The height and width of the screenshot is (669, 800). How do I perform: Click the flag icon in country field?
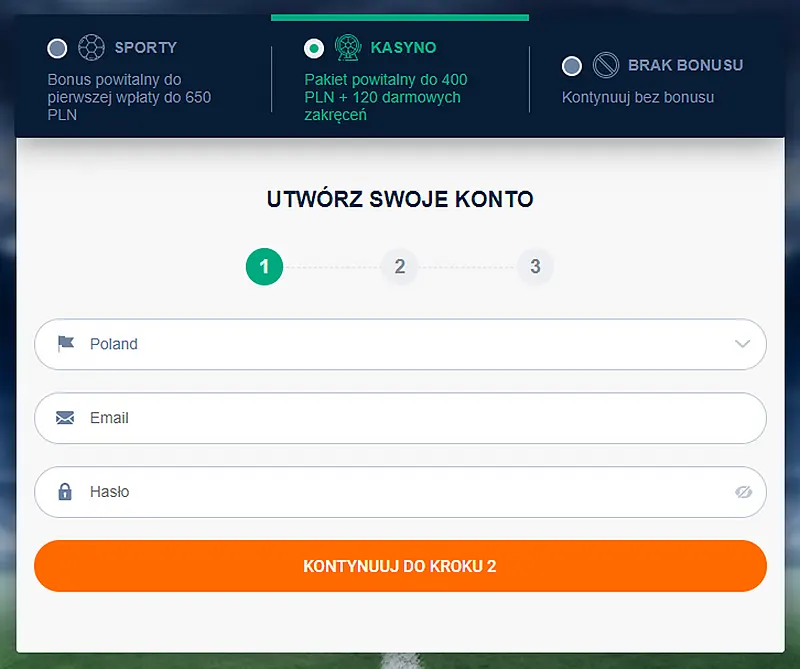click(x=65, y=344)
